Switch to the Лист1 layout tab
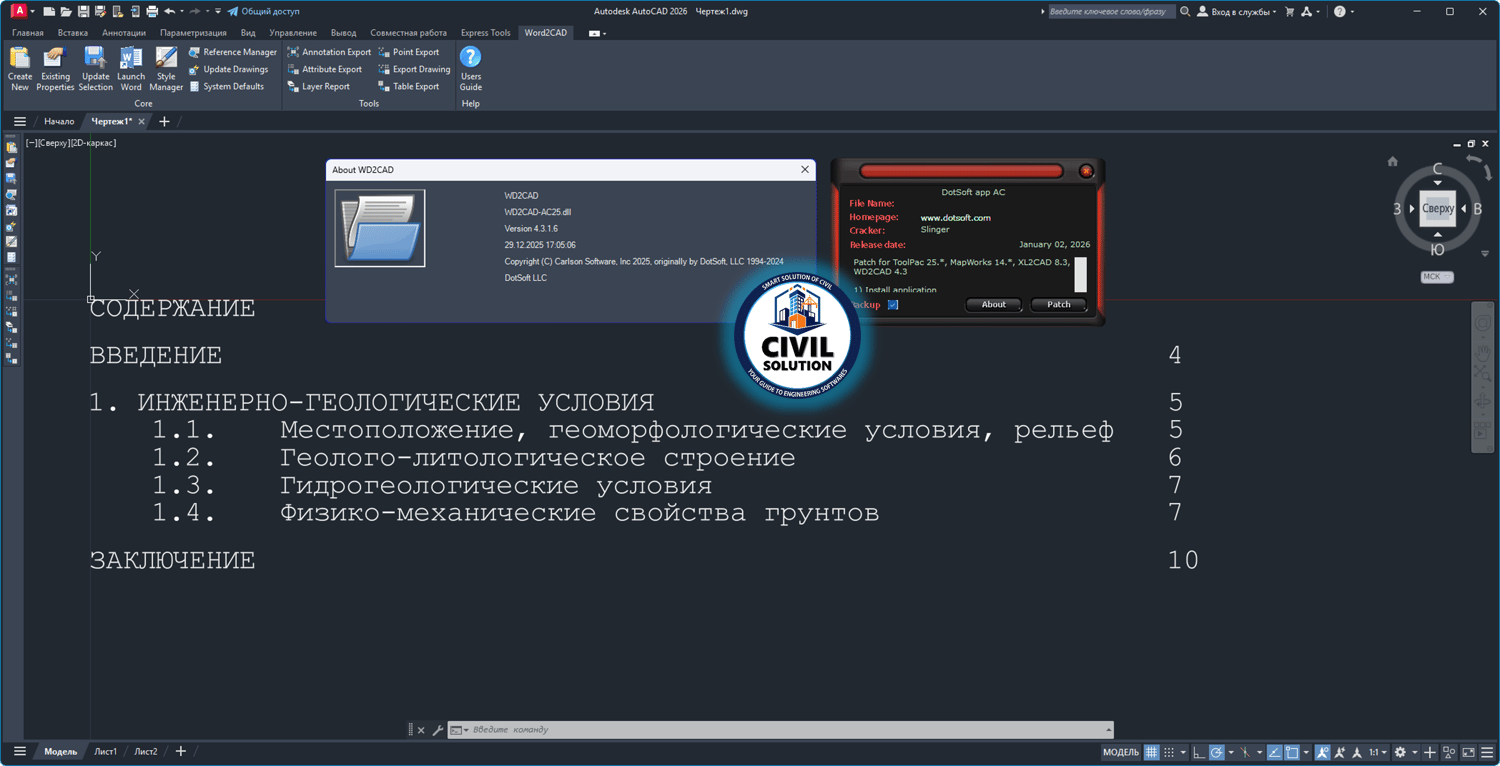Viewport: 1500px width, 766px height. click(x=105, y=752)
